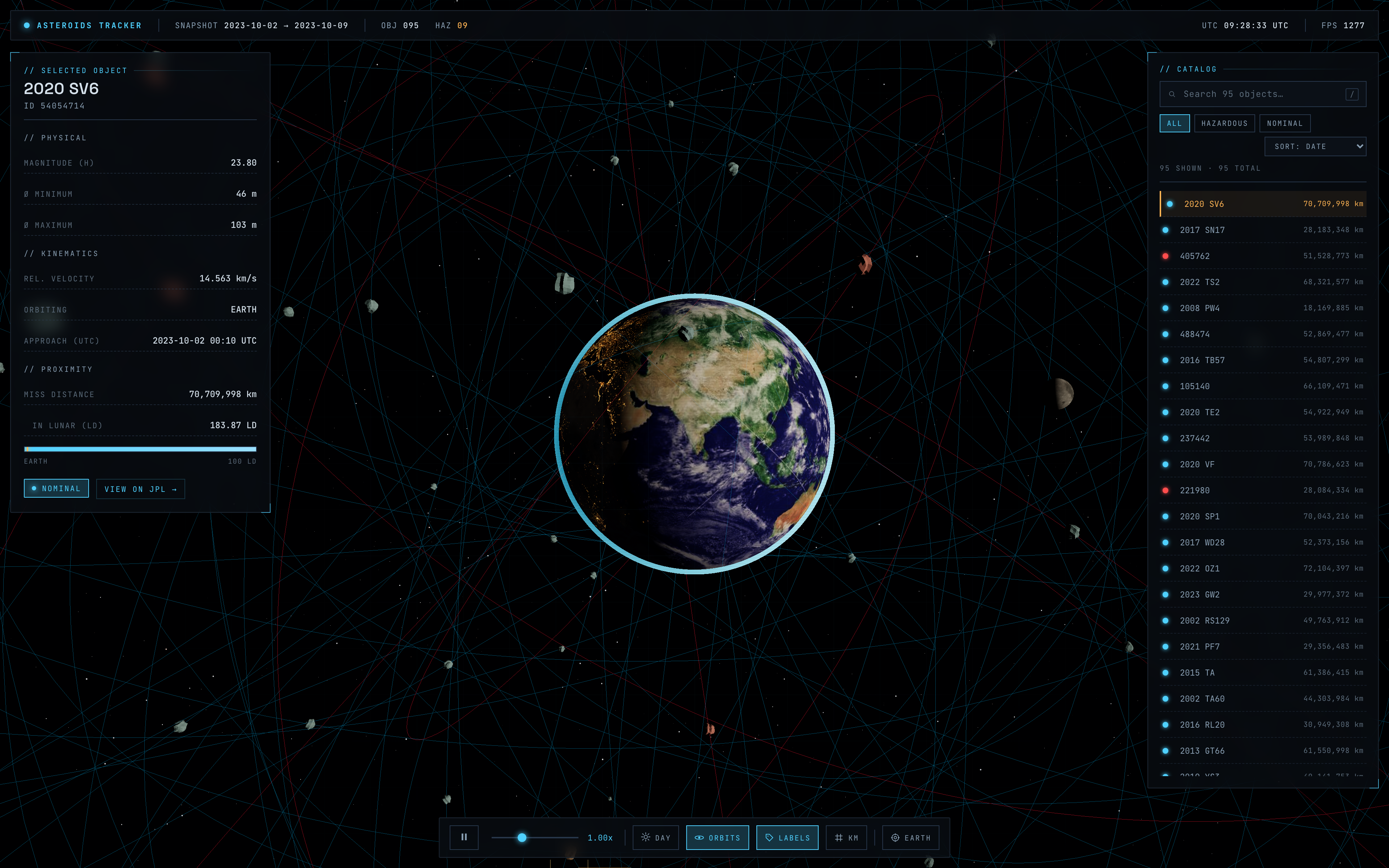The height and width of the screenshot is (868, 1389).
Task: Toggle KM units button
Action: (846, 838)
